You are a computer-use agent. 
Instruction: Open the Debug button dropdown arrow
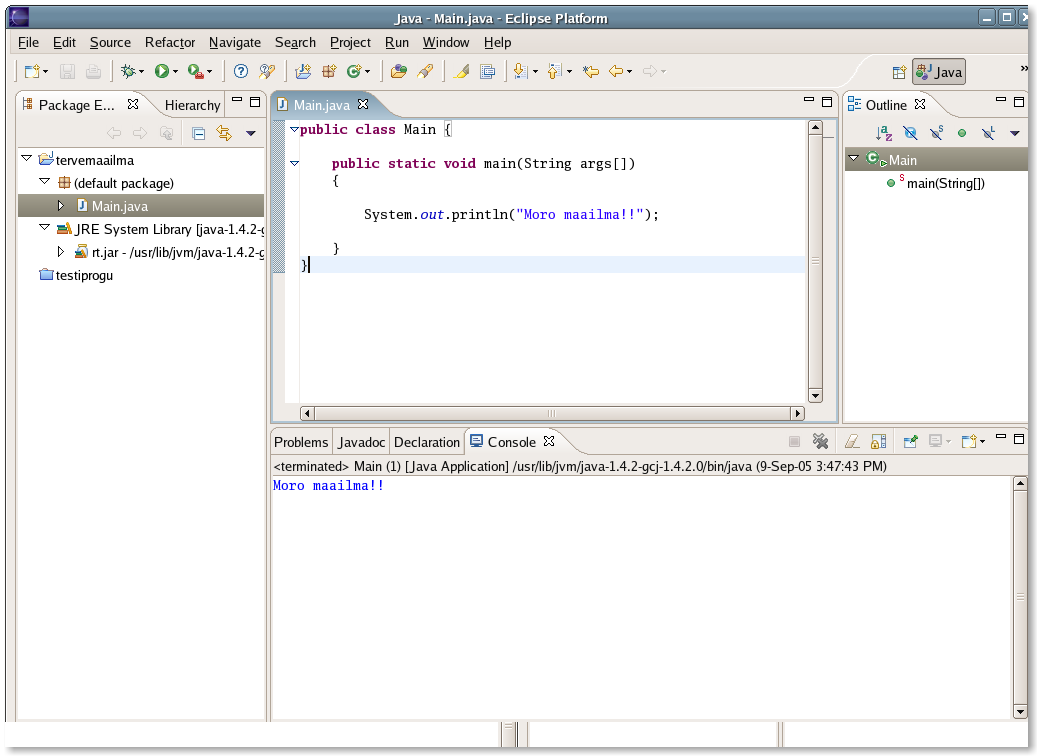pos(142,71)
